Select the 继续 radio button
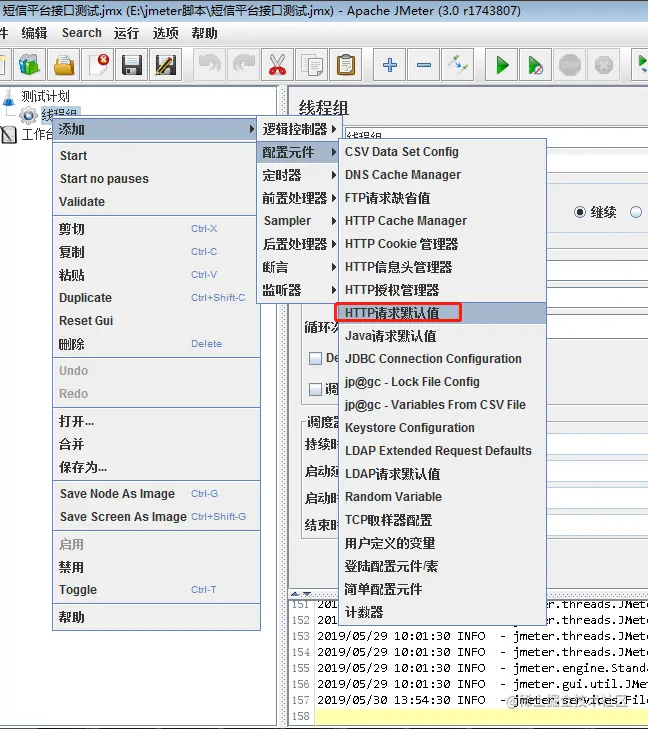The width and height of the screenshot is (648, 729). click(579, 212)
